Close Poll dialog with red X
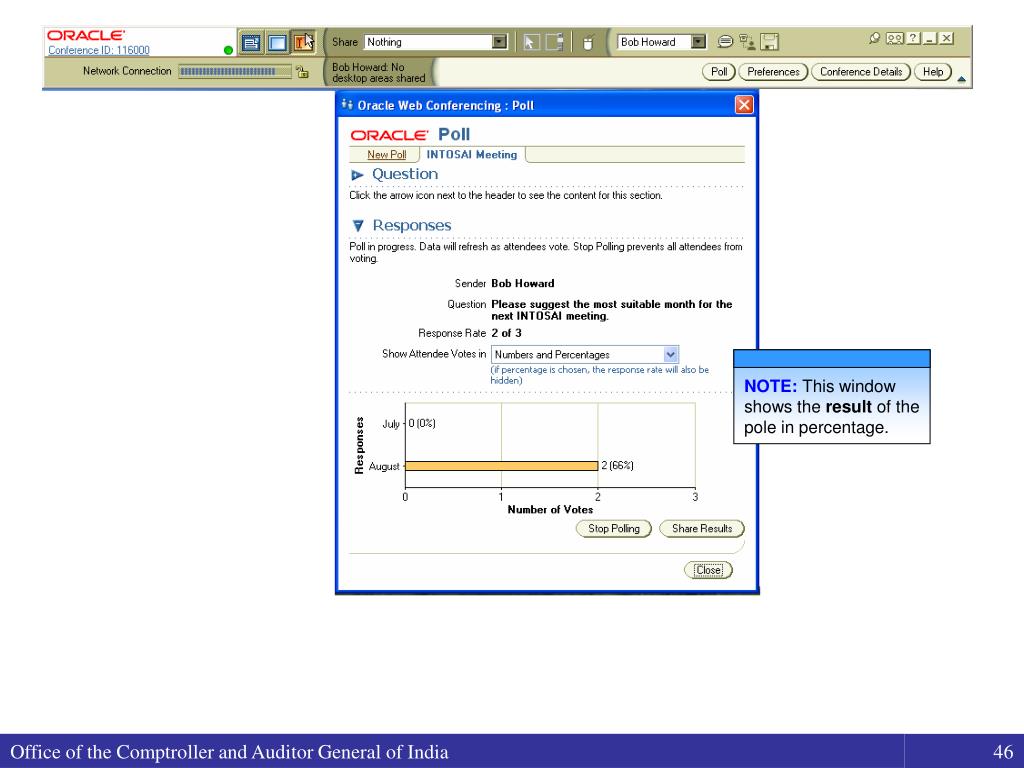 [x=744, y=105]
